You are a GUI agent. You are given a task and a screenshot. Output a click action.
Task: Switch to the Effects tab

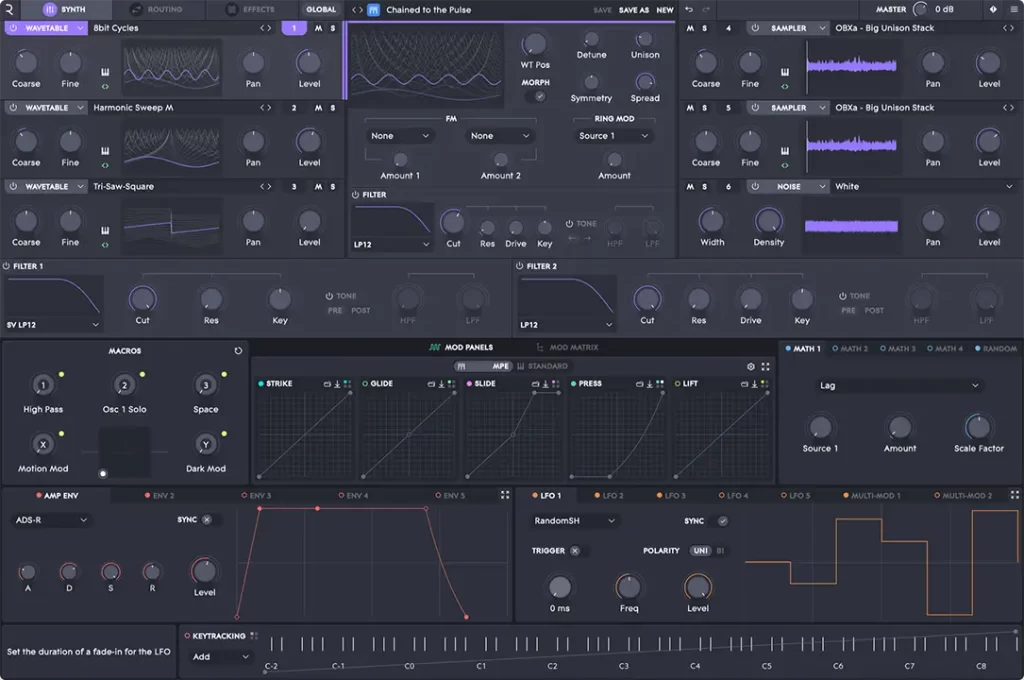pyautogui.click(x=251, y=10)
